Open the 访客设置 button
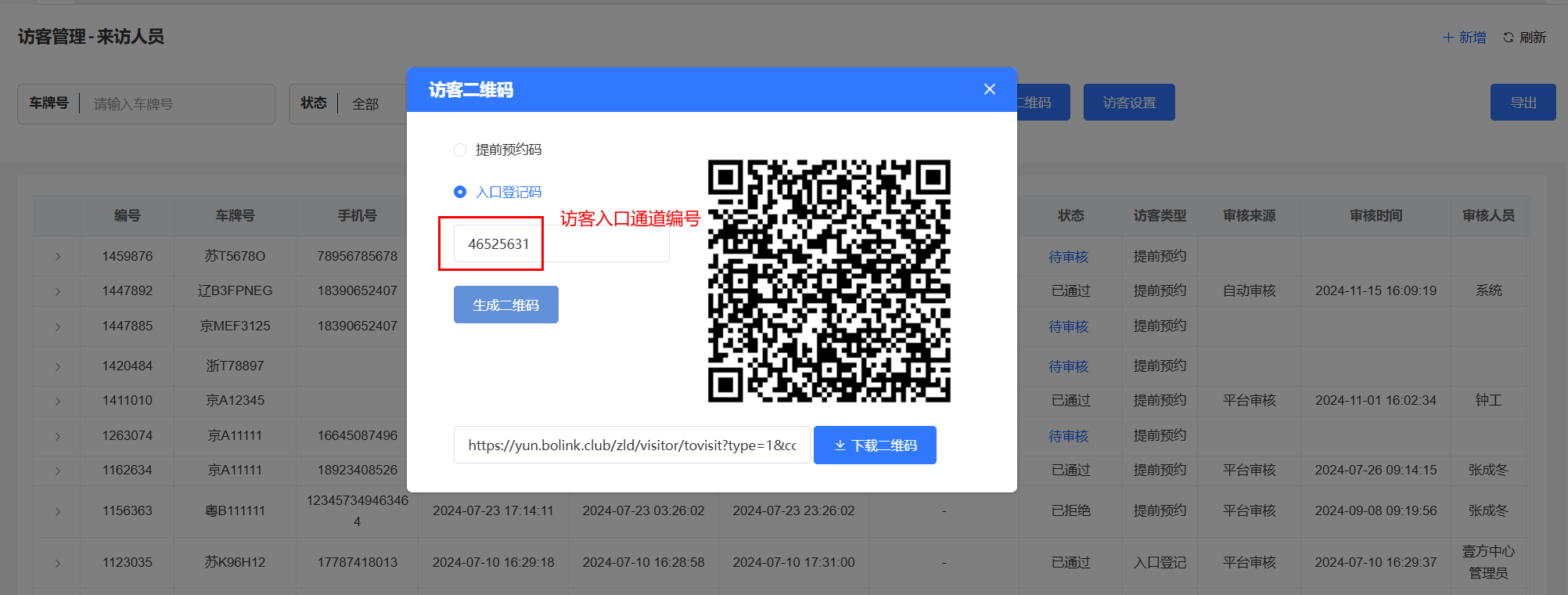Viewport: 1568px width, 595px height. click(1129, 103)
